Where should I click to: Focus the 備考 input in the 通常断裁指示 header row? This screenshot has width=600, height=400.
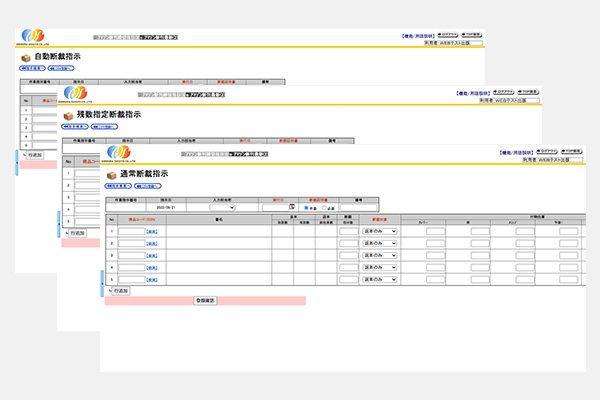(359, 207)
